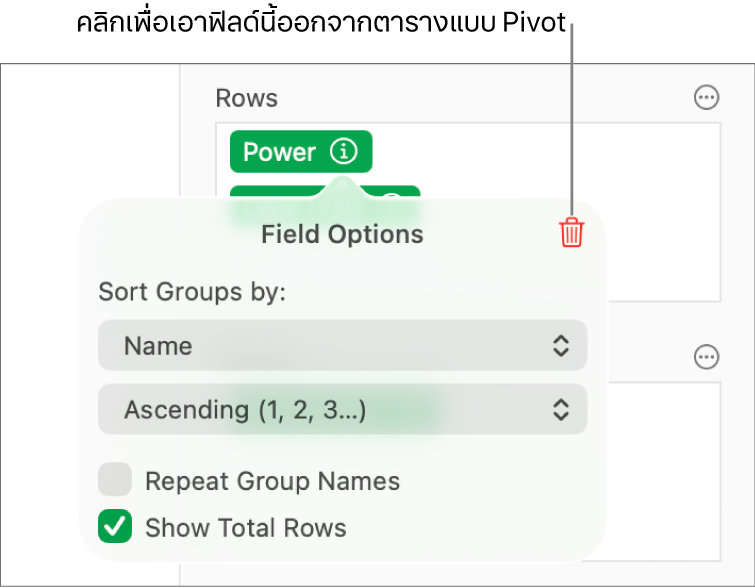Click the Repeat Group Names label text
The image size is (755, 588).
[x=272, y=481]
